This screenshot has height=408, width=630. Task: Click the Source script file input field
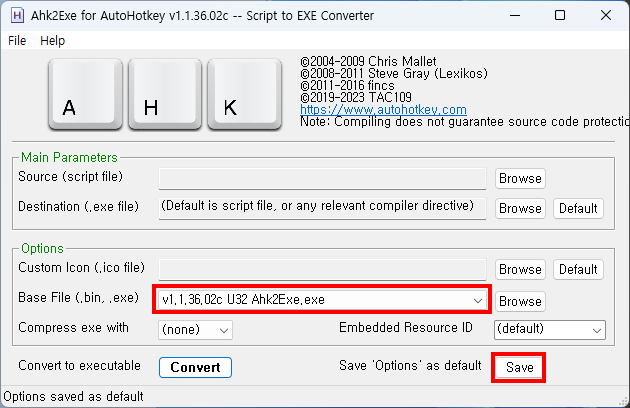click(322, 178)
